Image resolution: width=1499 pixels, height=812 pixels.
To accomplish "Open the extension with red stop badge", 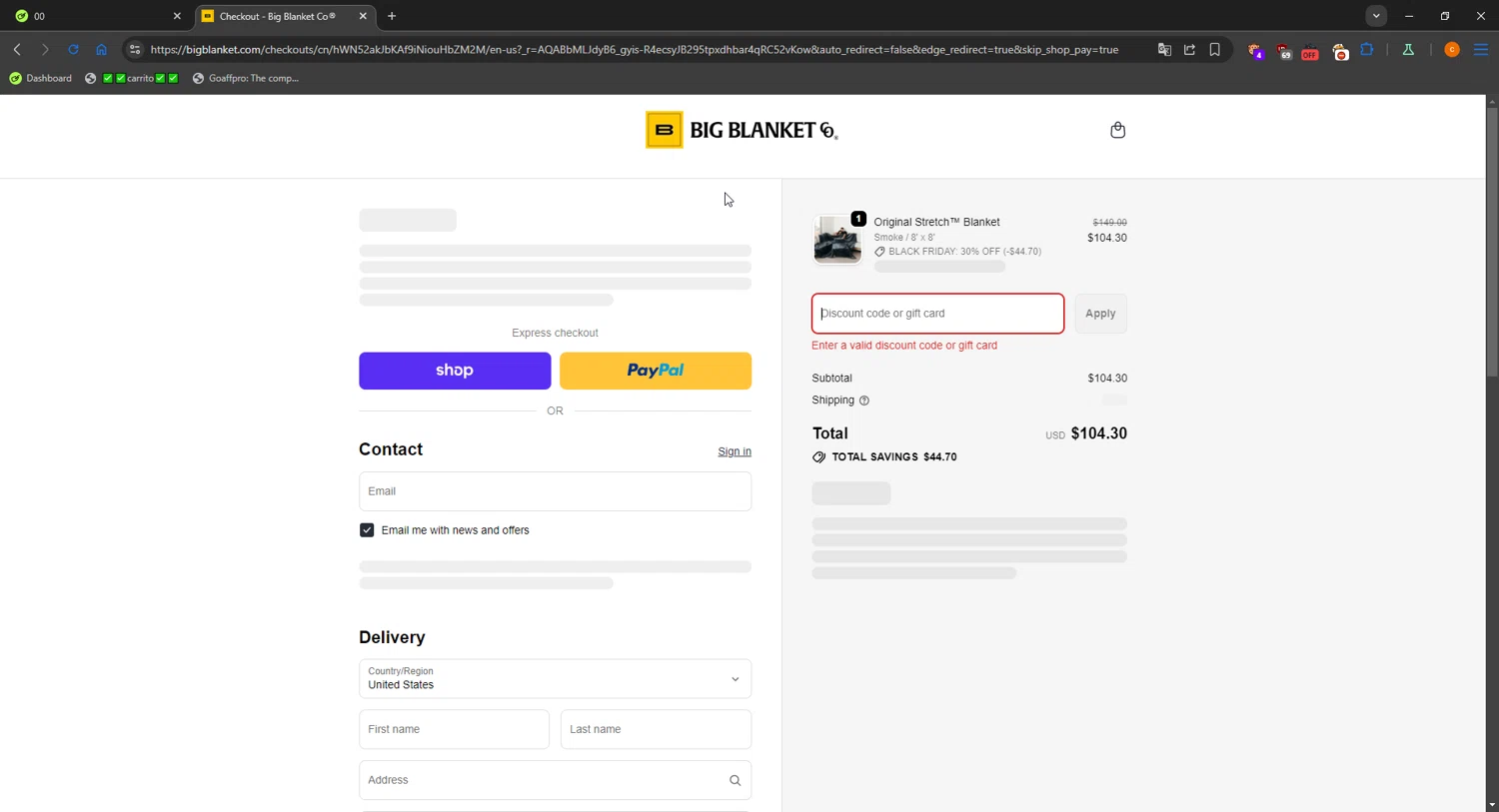I will 1340,51.
